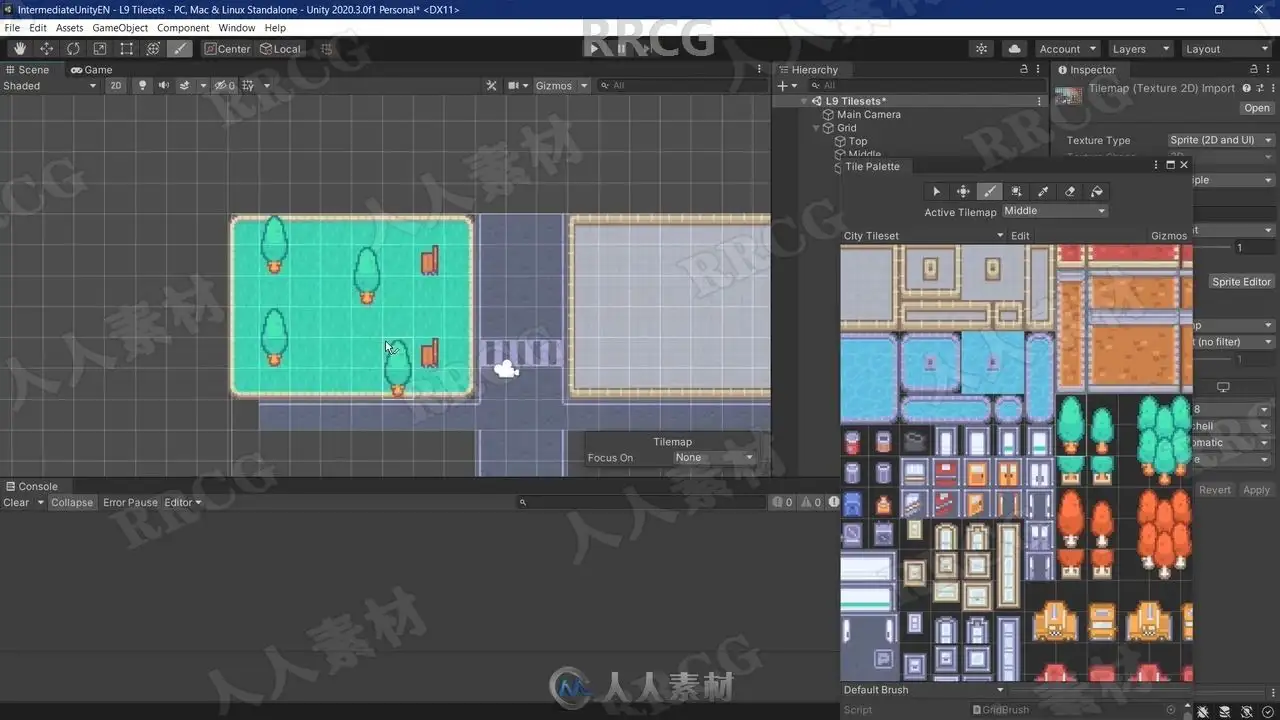Pick the Eraser tool in Tile Palette
The height and width of the screenshot is (720, 1280).
[1070, 191]
